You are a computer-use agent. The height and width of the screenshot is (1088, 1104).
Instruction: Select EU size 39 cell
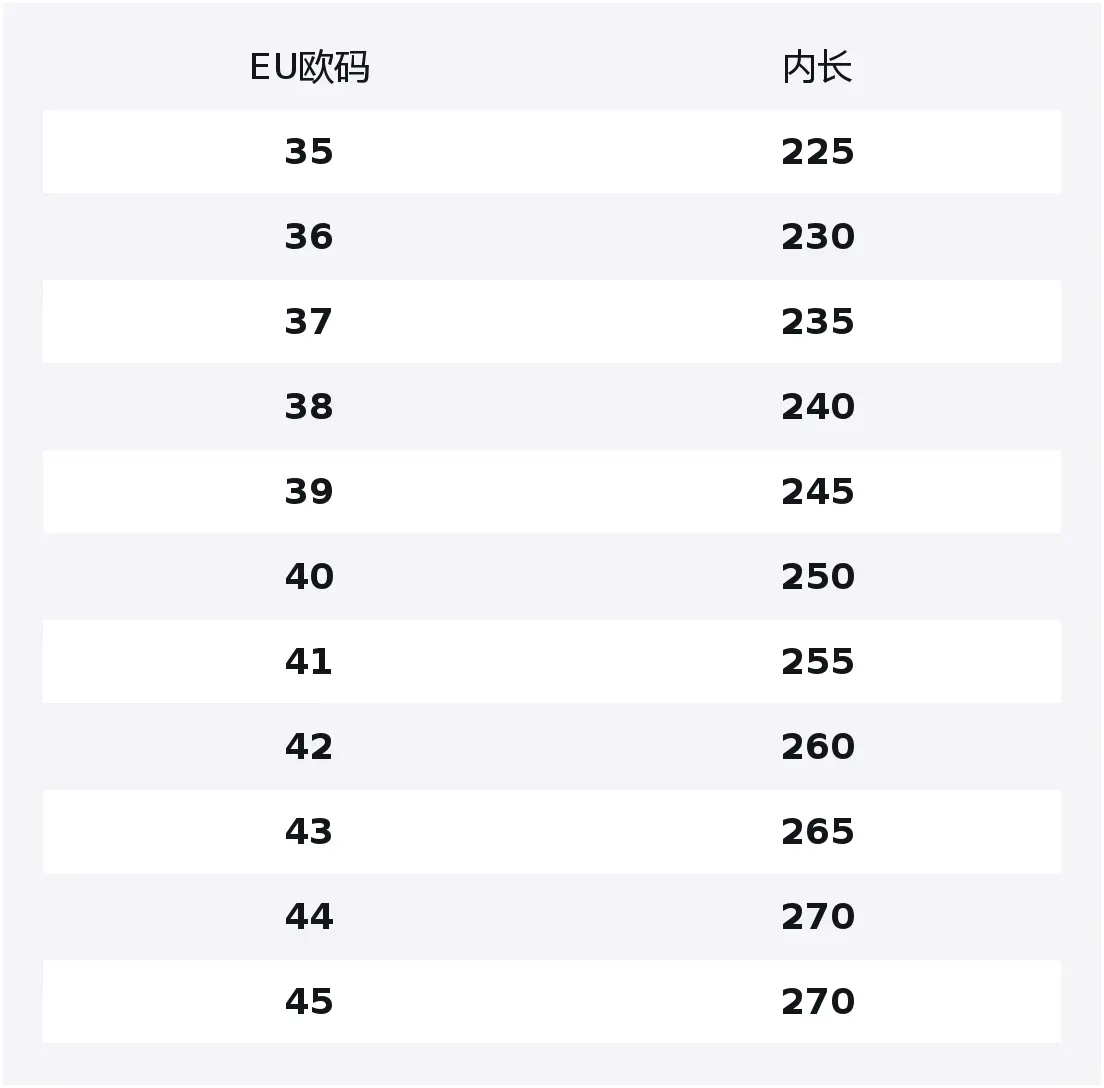(309, 492)
